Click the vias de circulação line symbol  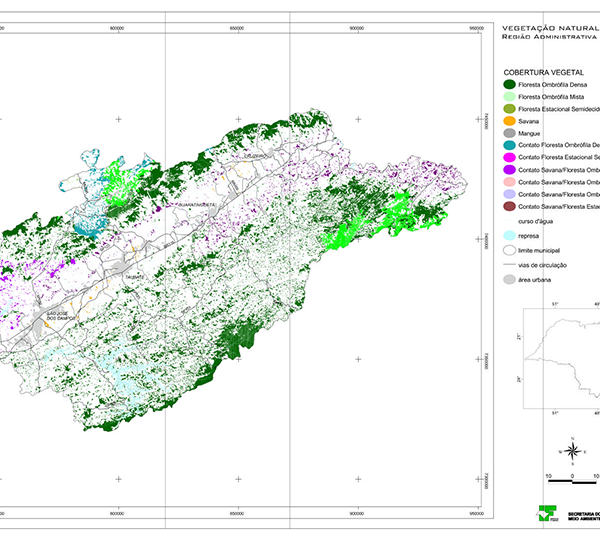509,265
